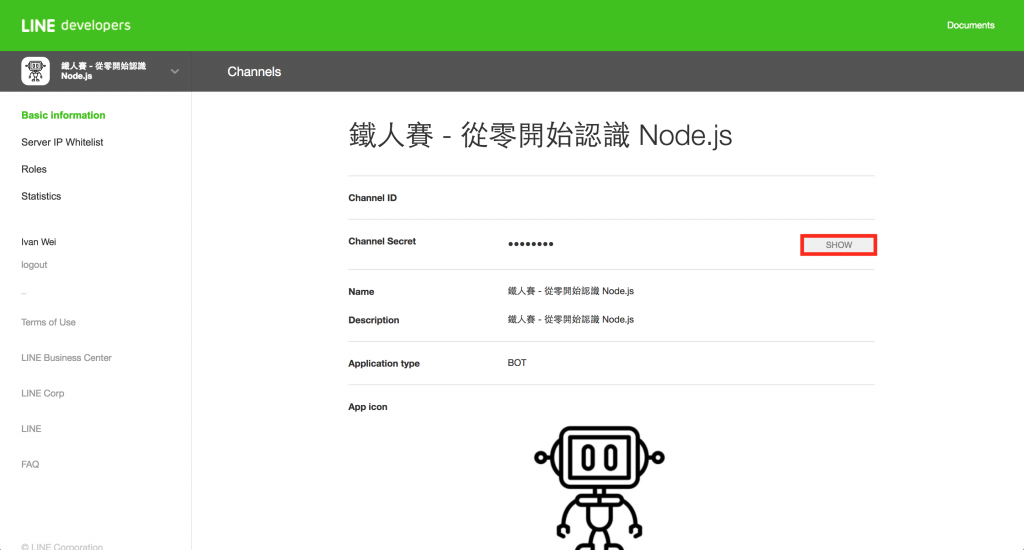The height and width of the screenshot is (550, 1024).
Task: Click the Description field value
Action: 571,319
